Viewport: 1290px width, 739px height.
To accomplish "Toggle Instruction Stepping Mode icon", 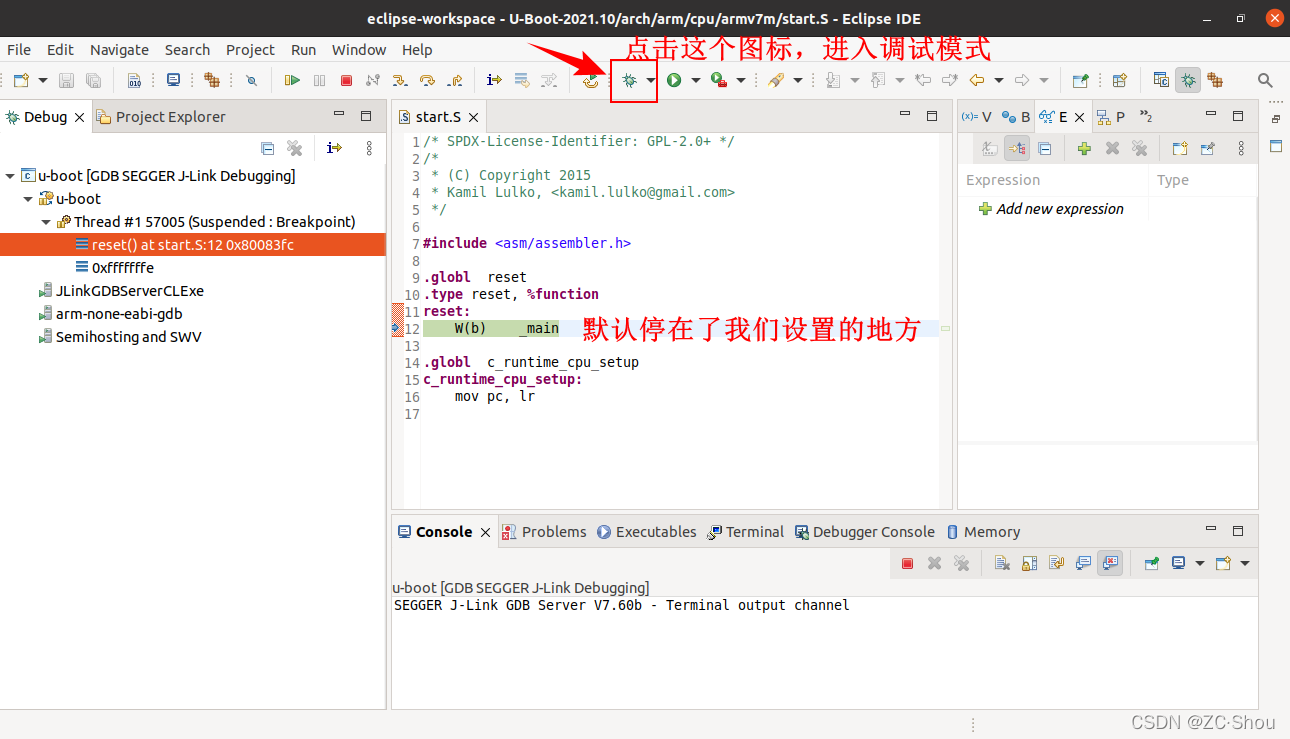I will click(x=494, y=80).
